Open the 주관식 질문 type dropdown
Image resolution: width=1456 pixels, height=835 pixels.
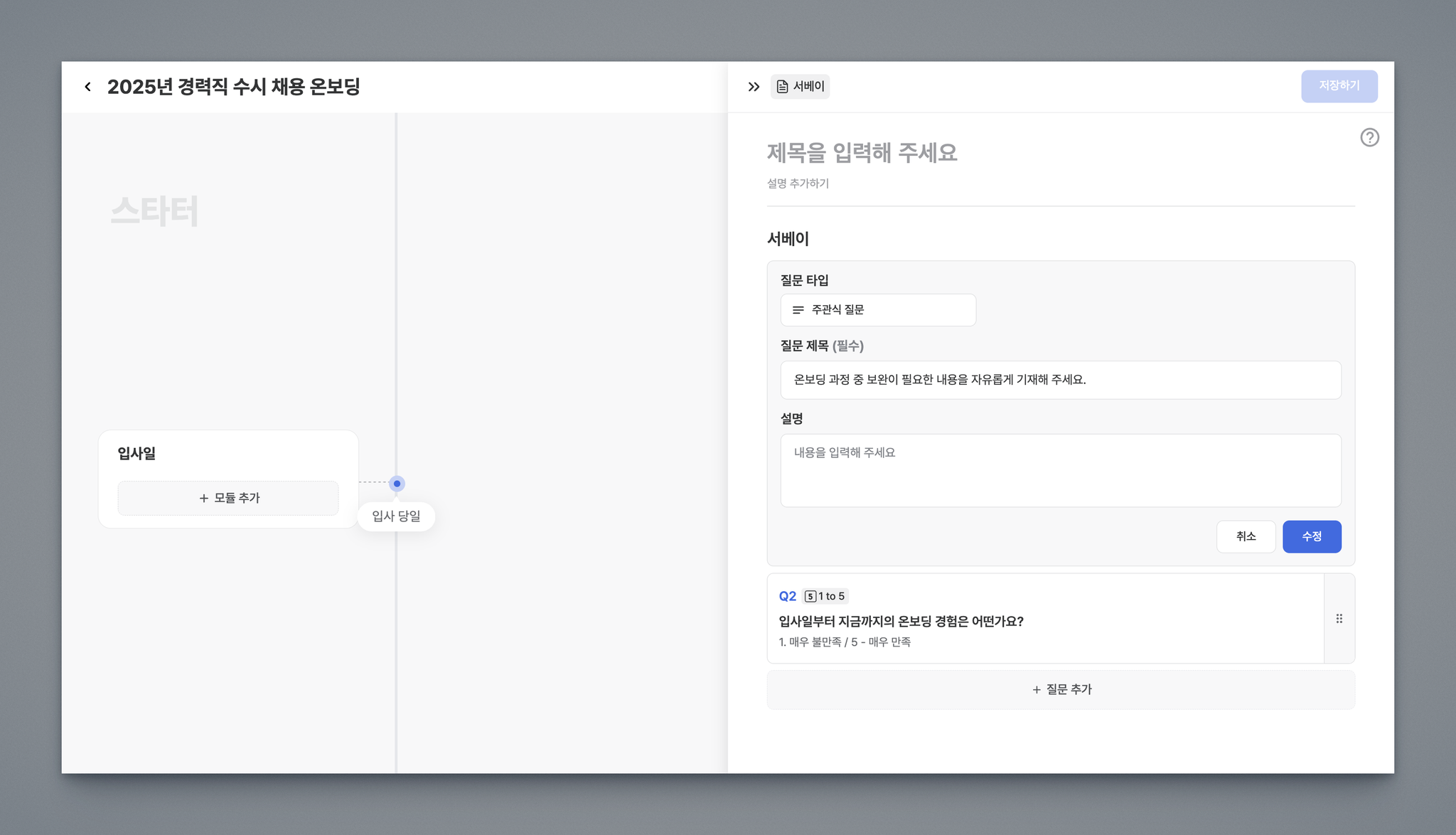coord(877,310)
